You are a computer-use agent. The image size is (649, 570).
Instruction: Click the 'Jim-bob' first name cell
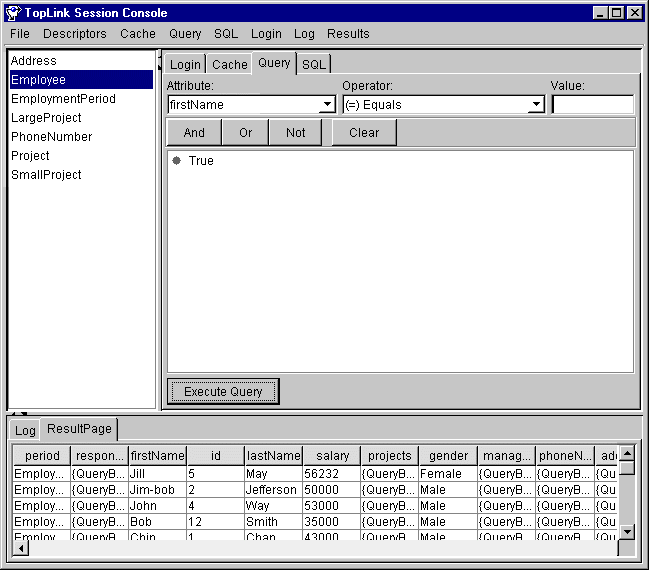pyautogui.click(x=158, y=490)
